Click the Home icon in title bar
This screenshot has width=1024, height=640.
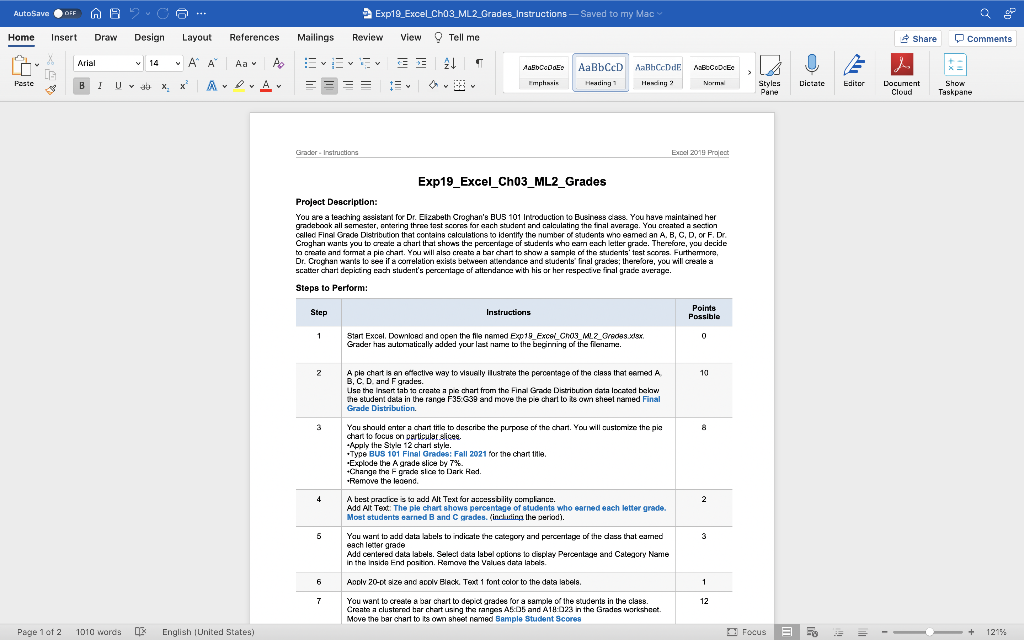pyautogui.click(x=96, y=13)
